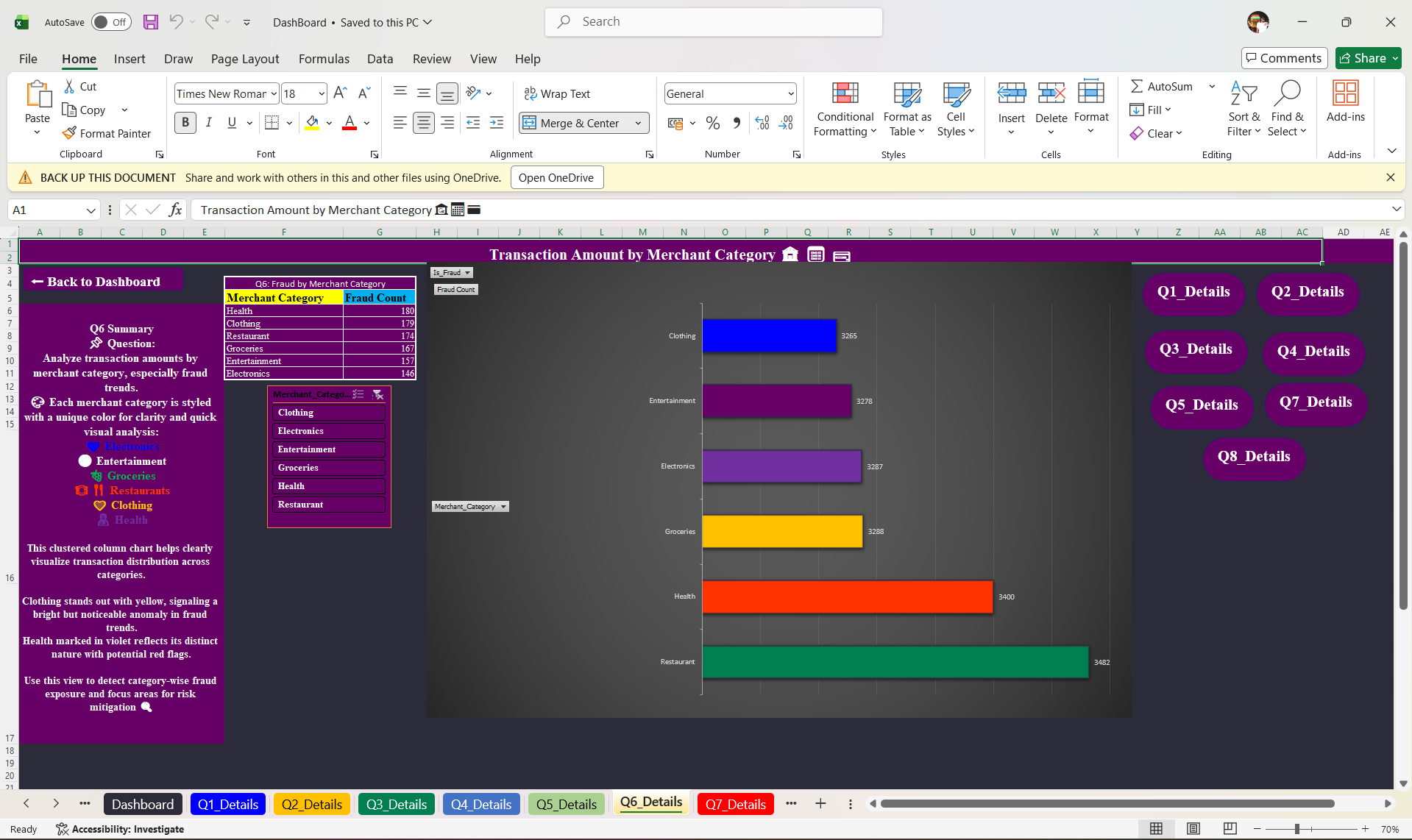Screen dimensions: 1412x840
Task: Apply the fill color bucket
Action: coord(312,123)
